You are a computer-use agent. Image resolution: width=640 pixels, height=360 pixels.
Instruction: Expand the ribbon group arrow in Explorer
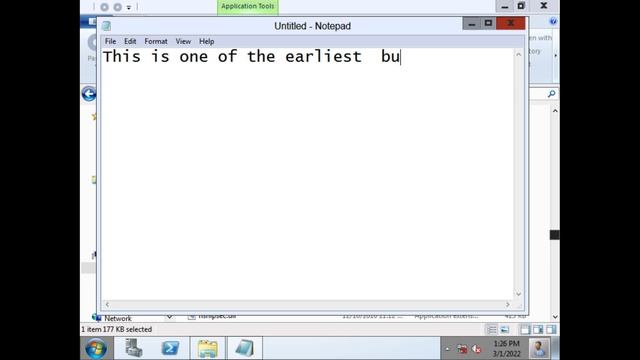[556, 55]
